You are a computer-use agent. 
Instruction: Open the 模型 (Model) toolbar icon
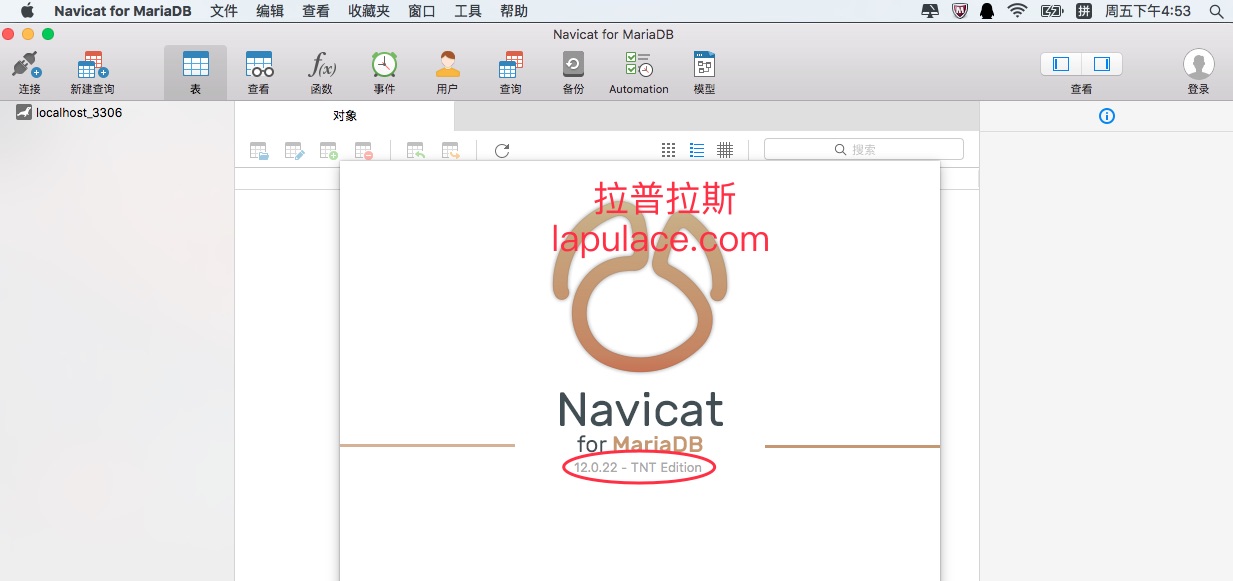(704, 66)
